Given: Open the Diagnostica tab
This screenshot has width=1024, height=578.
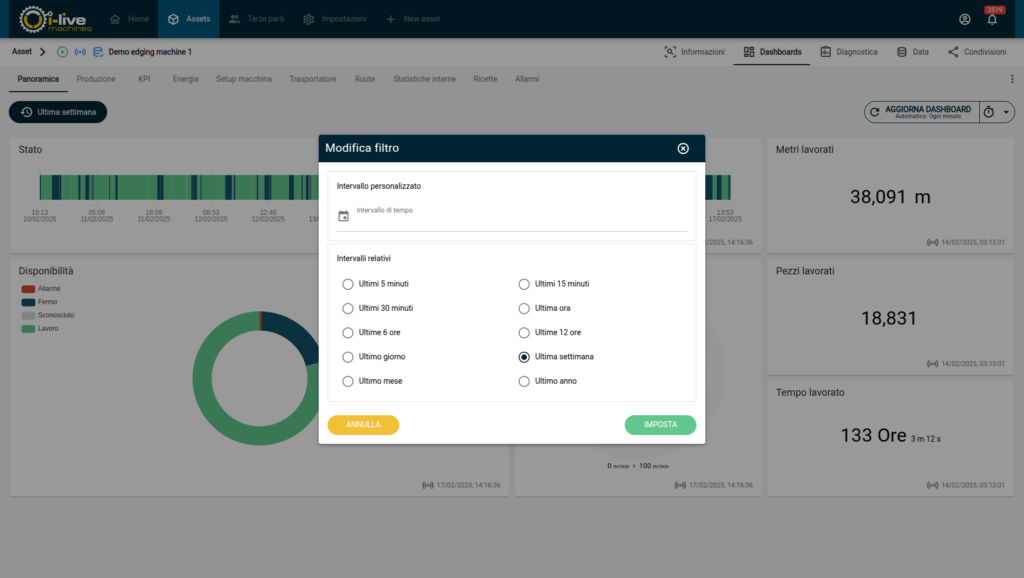Looking at the screenshot, I should (x=848, y=52).
